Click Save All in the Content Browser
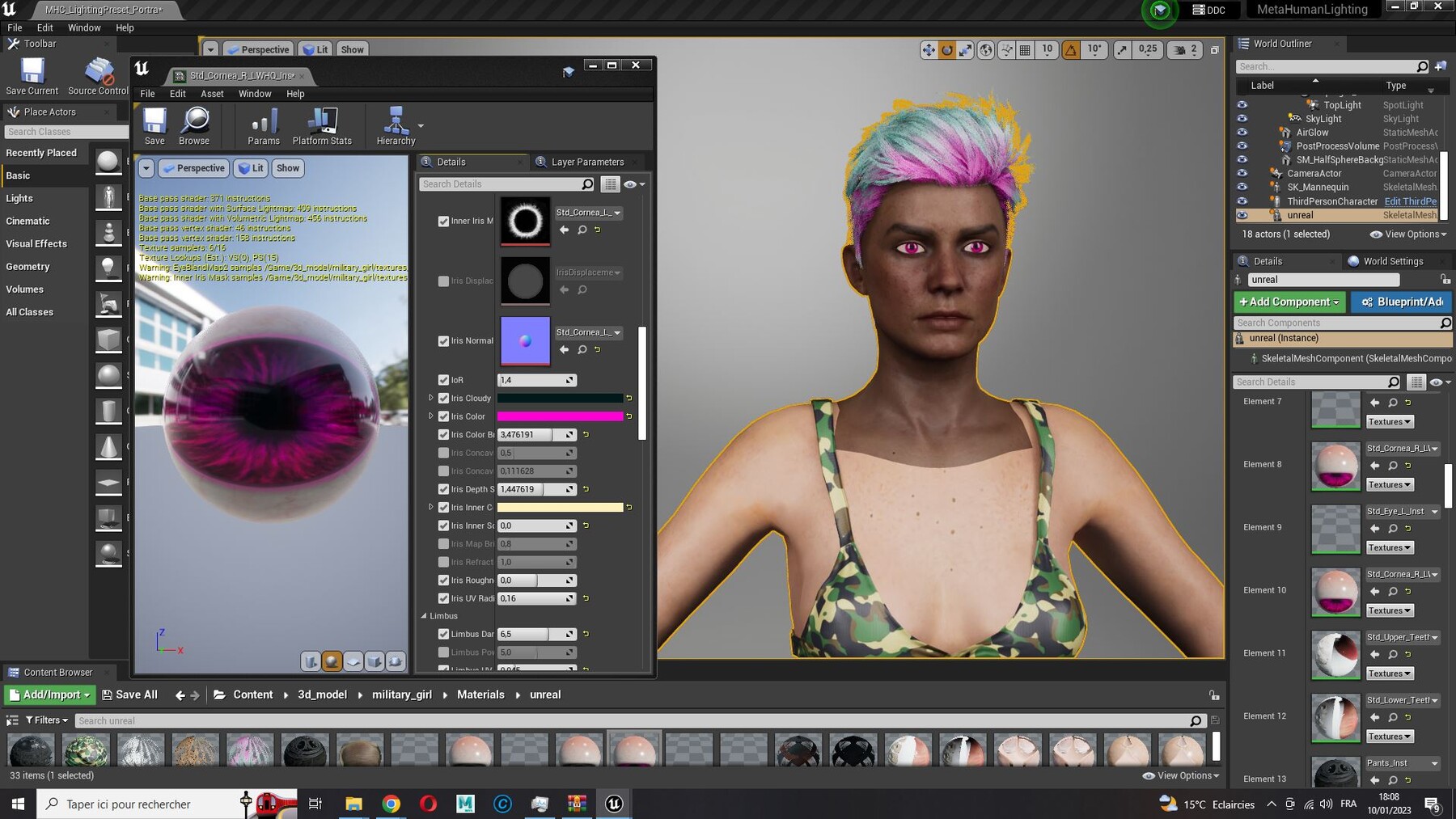Screen dimensions: 1456x819 point(129,694)
